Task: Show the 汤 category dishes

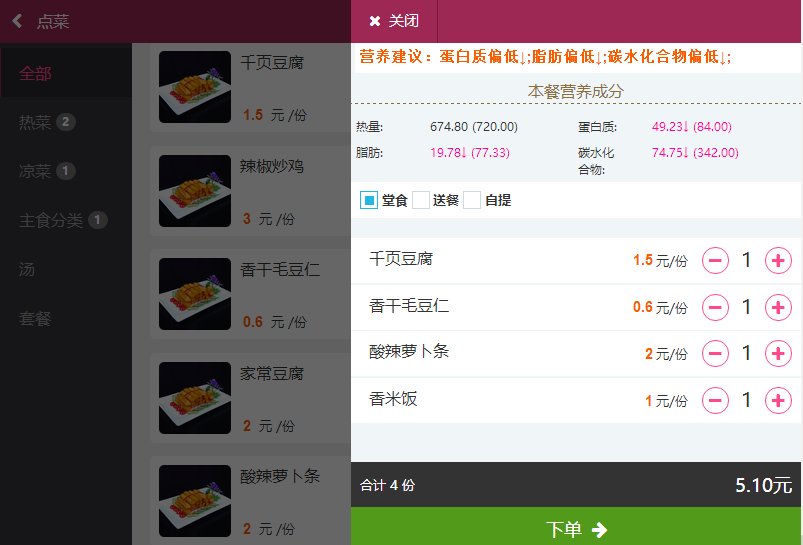Action: [x=28, y=270]
